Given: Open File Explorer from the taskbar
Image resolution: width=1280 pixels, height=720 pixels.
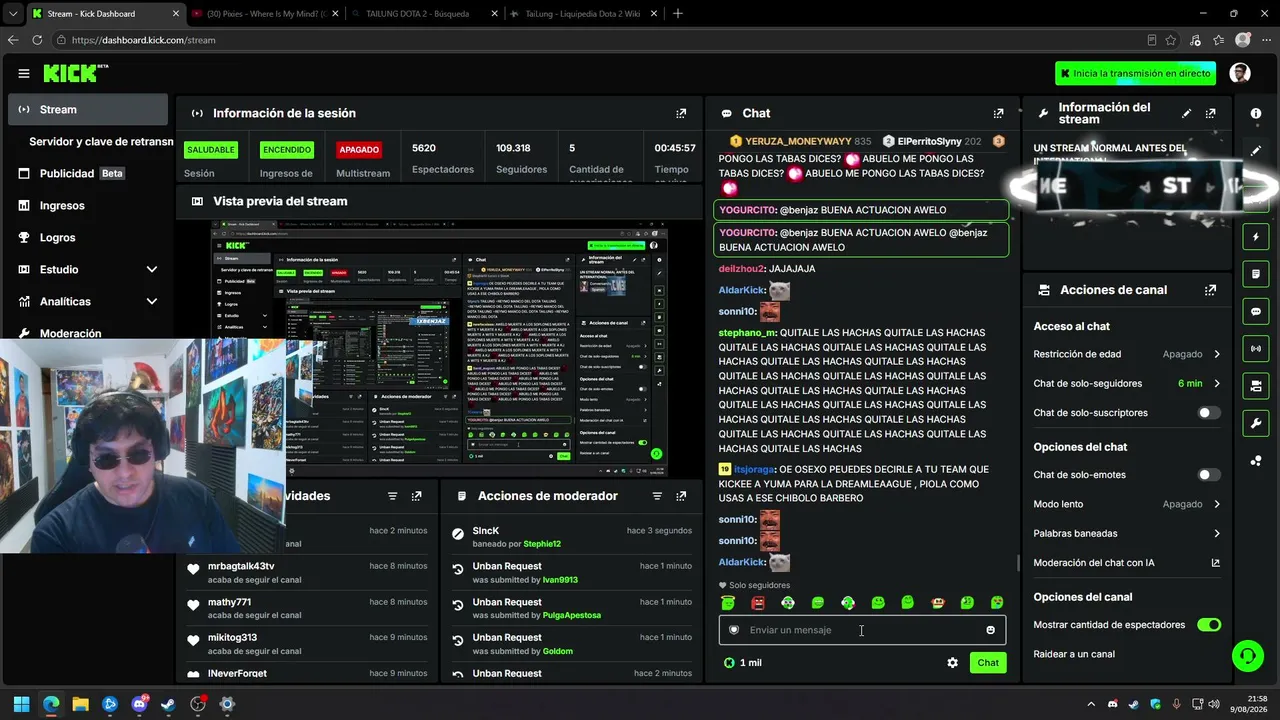Looking at the screenshot, I should tap(80, 704).
